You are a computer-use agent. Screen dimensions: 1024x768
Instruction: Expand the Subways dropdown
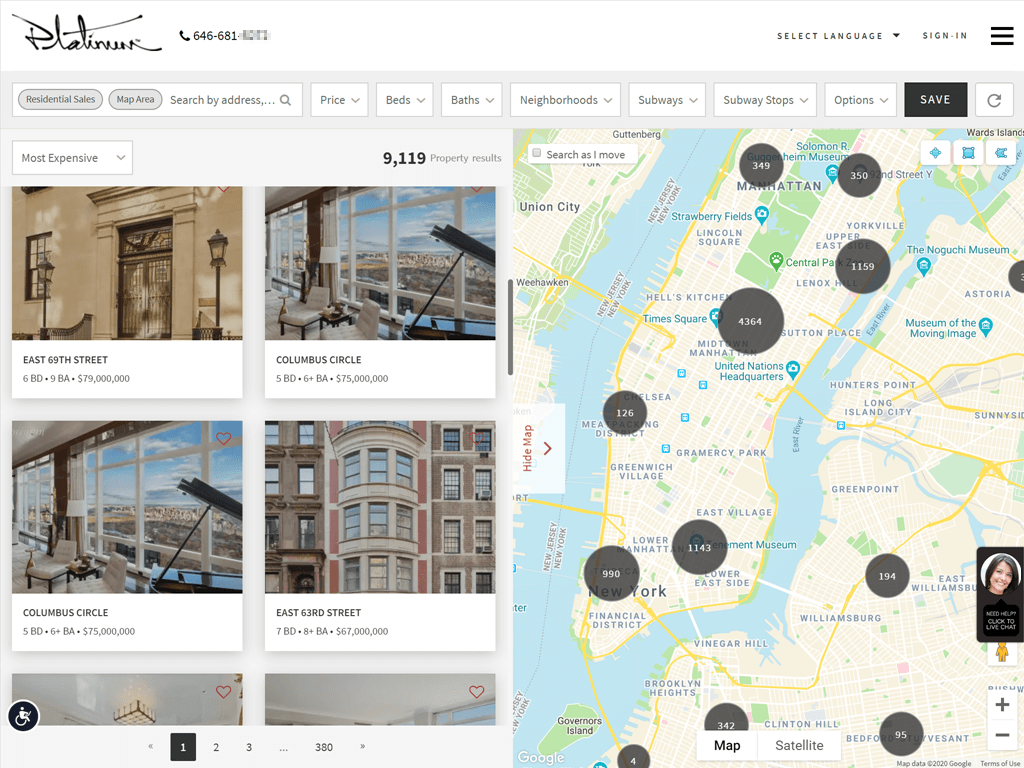click(x=667, y=100)
